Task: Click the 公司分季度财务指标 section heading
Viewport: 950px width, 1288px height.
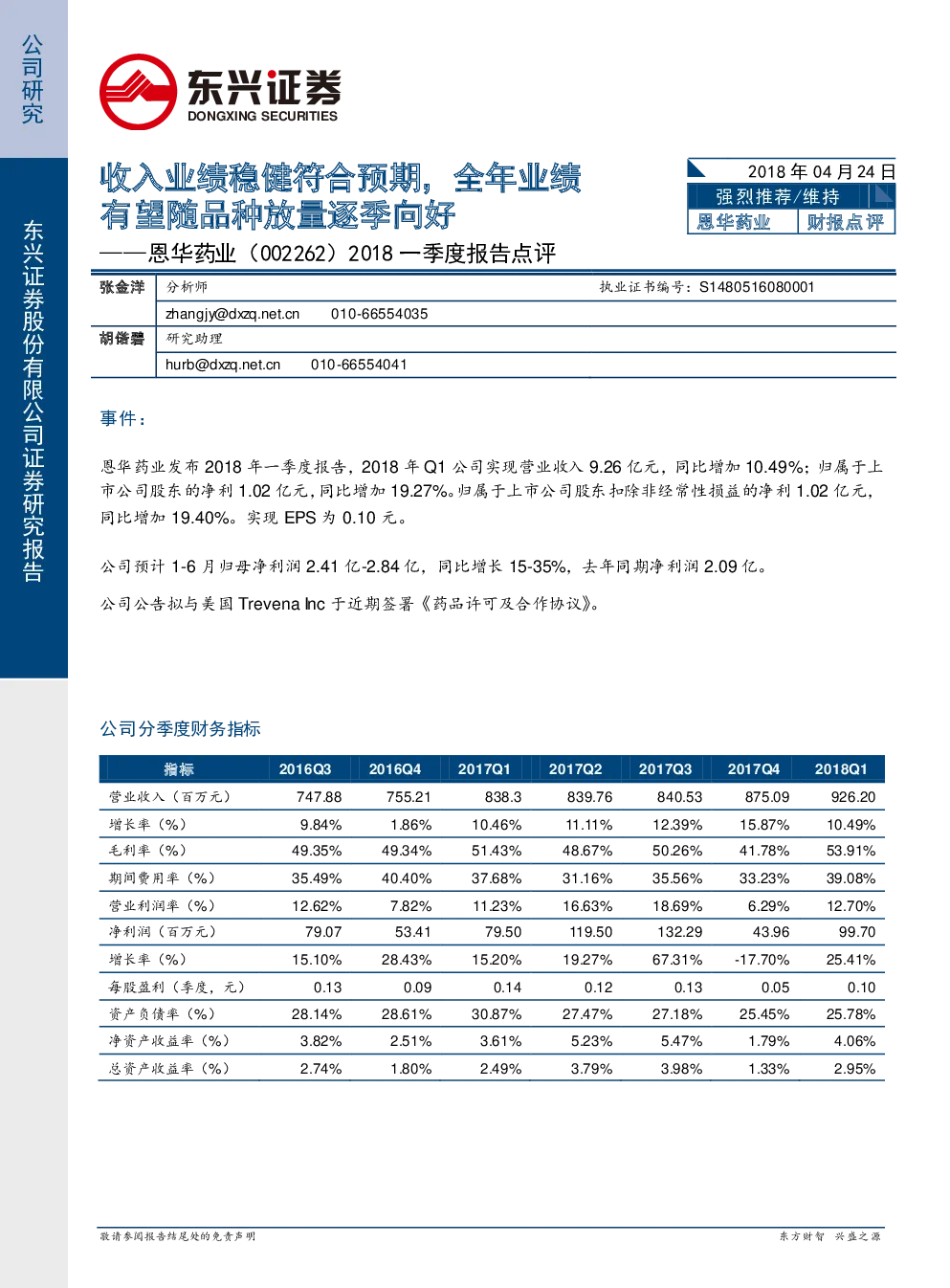Action: click(x=181, y=728)
